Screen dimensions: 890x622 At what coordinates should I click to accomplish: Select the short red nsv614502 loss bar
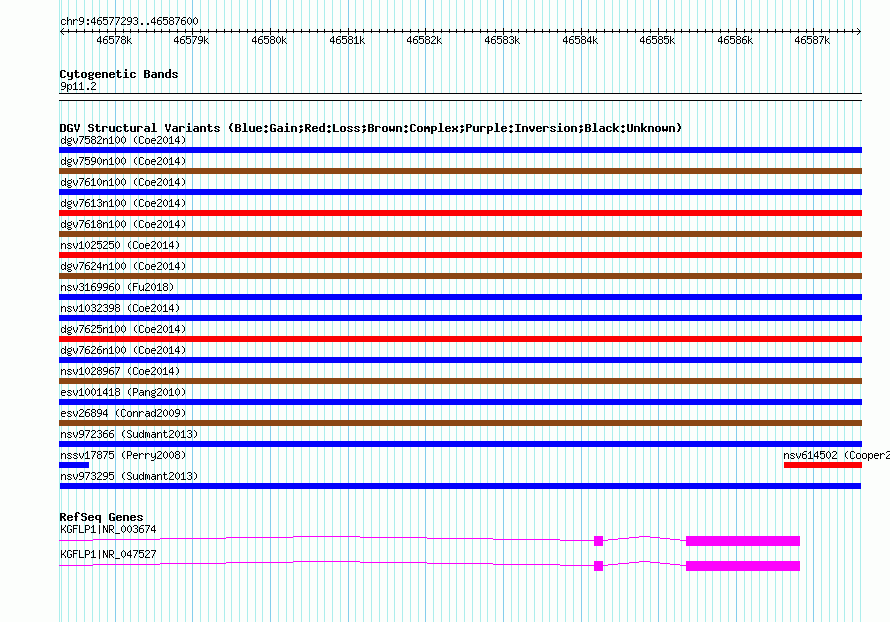point(822,465)
